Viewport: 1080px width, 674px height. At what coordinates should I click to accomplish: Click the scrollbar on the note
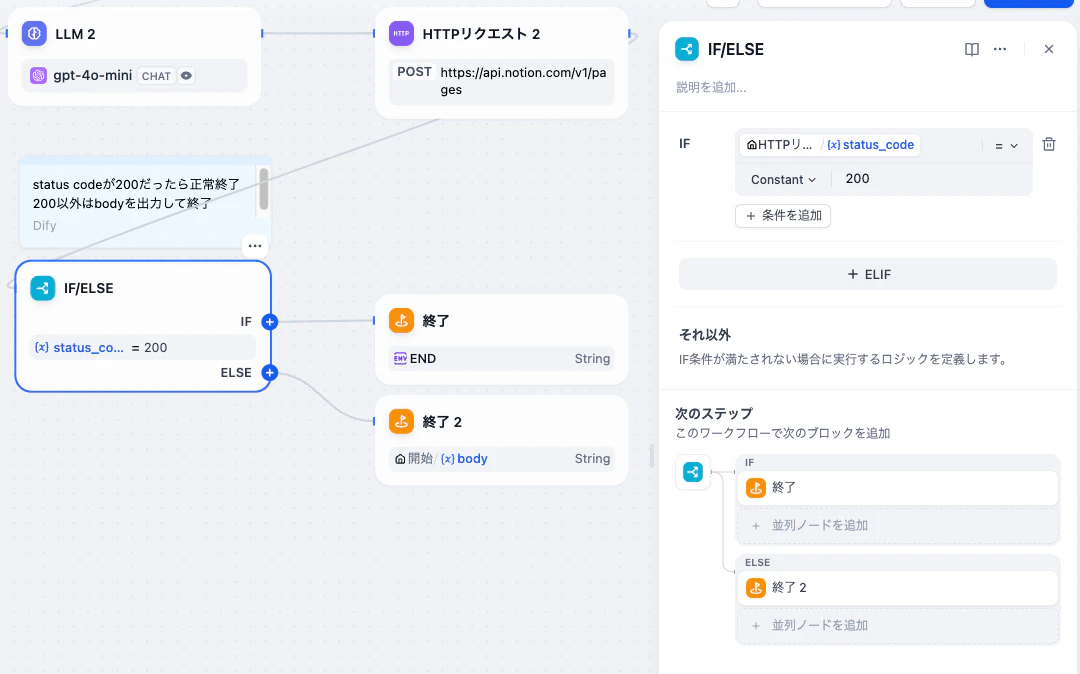264,189
